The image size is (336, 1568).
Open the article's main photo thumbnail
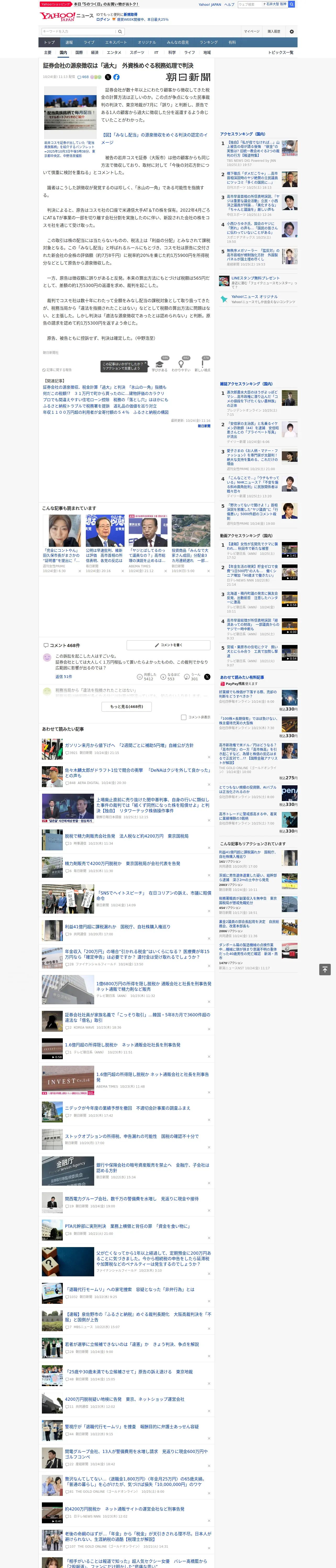[70, 113]
